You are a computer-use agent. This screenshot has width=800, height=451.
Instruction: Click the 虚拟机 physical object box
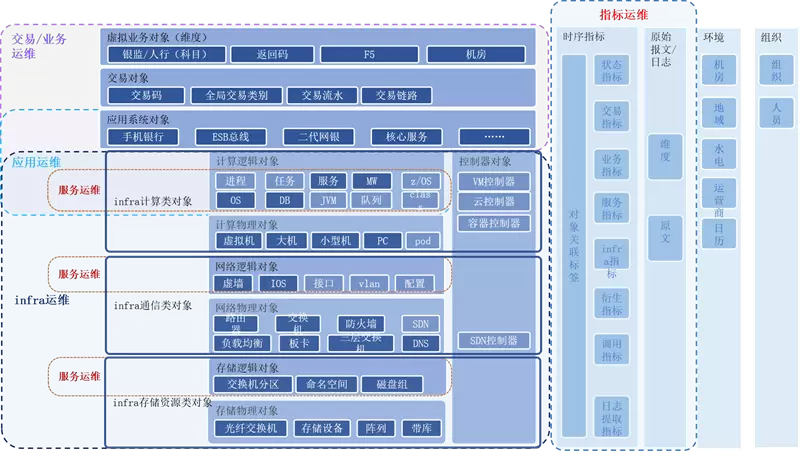click(x=236, y=241)
